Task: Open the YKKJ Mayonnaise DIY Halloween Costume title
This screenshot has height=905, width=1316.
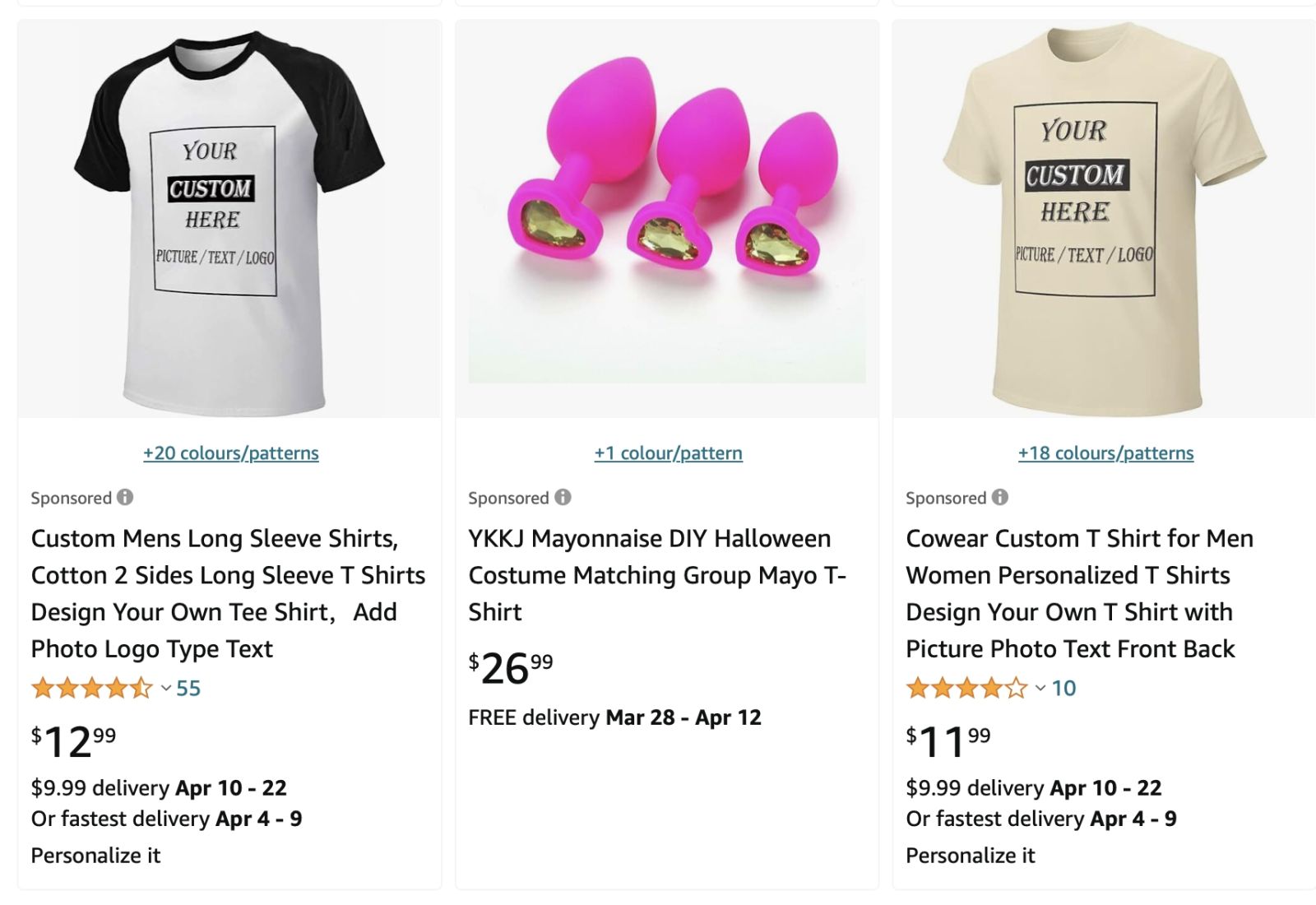Action: click(x=656, y=575)
